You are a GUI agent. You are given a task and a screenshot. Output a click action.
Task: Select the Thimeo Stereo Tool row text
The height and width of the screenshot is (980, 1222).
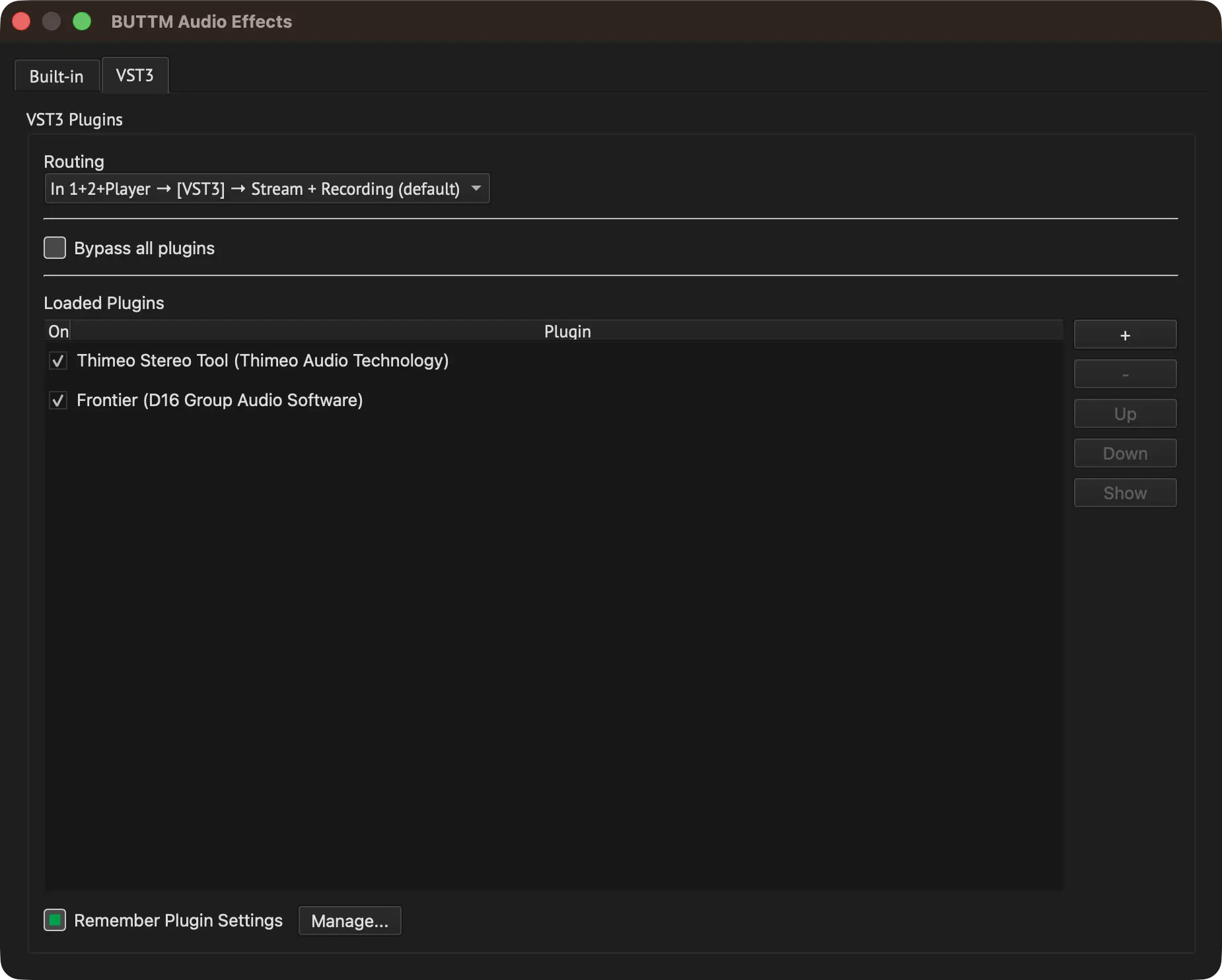pyautogui.click(x=263, y=361)
